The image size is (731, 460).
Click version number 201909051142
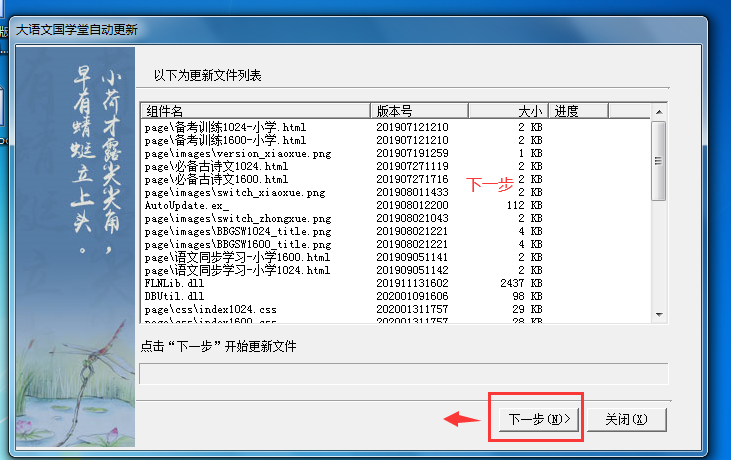click(x=412, y=270)
